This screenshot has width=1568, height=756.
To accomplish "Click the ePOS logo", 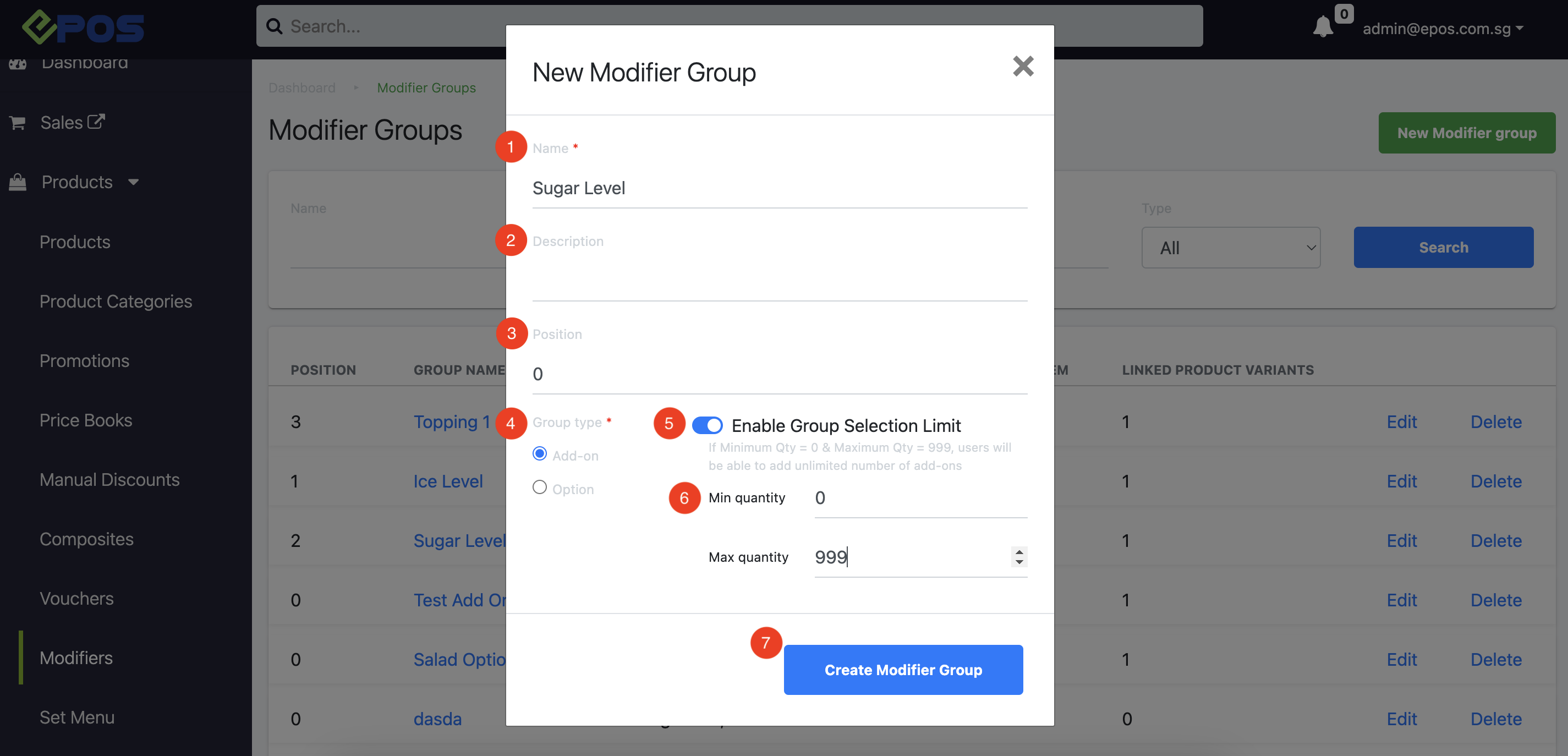I will tap(84, 28).
